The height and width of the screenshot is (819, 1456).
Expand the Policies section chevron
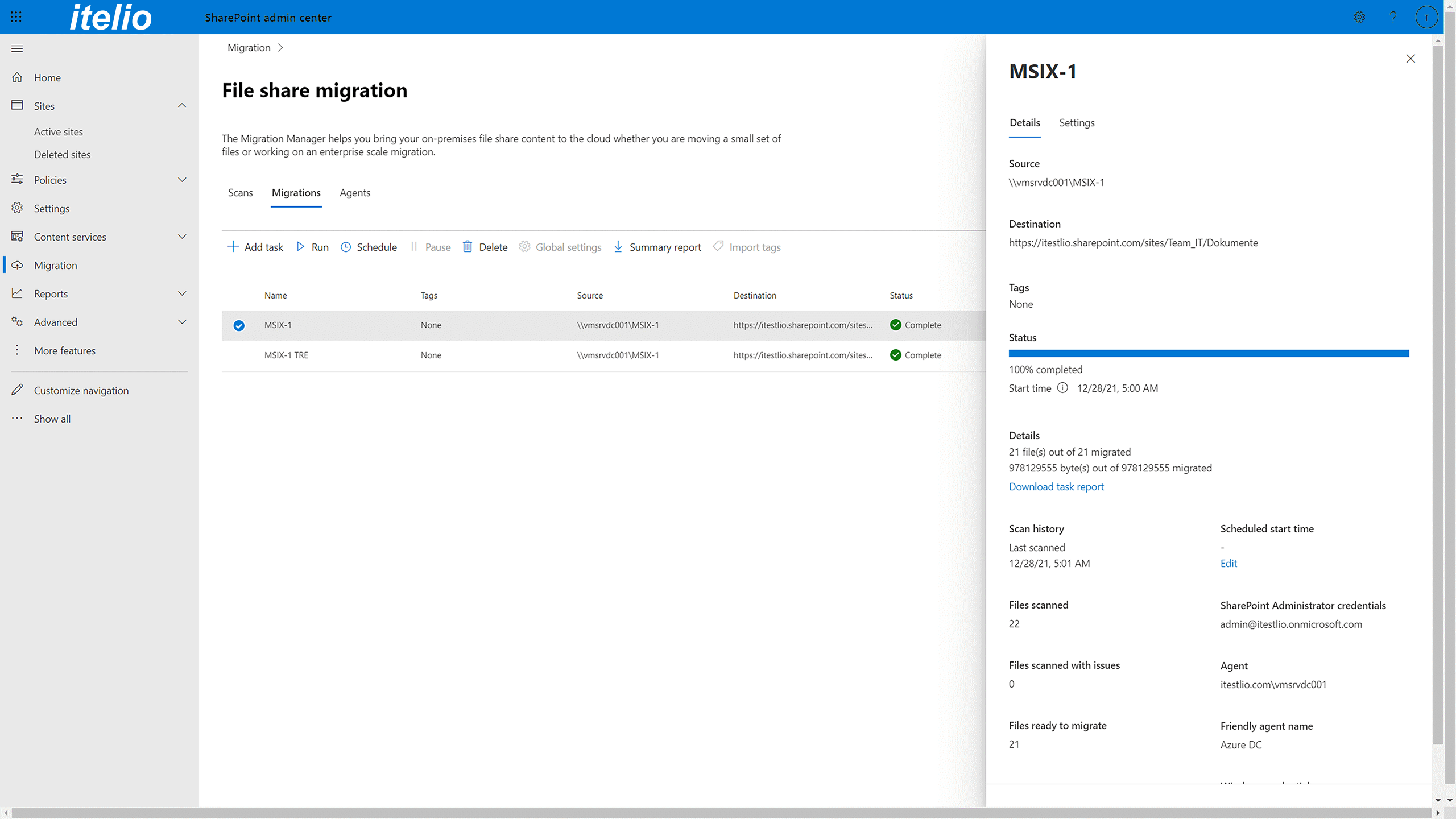pos(182,180)
